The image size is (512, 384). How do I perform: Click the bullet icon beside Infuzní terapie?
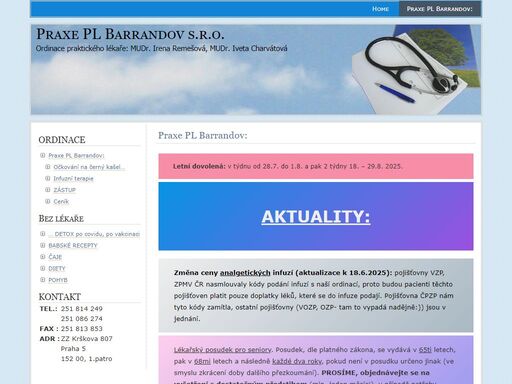pyautogui.click(x=48, y=178)
